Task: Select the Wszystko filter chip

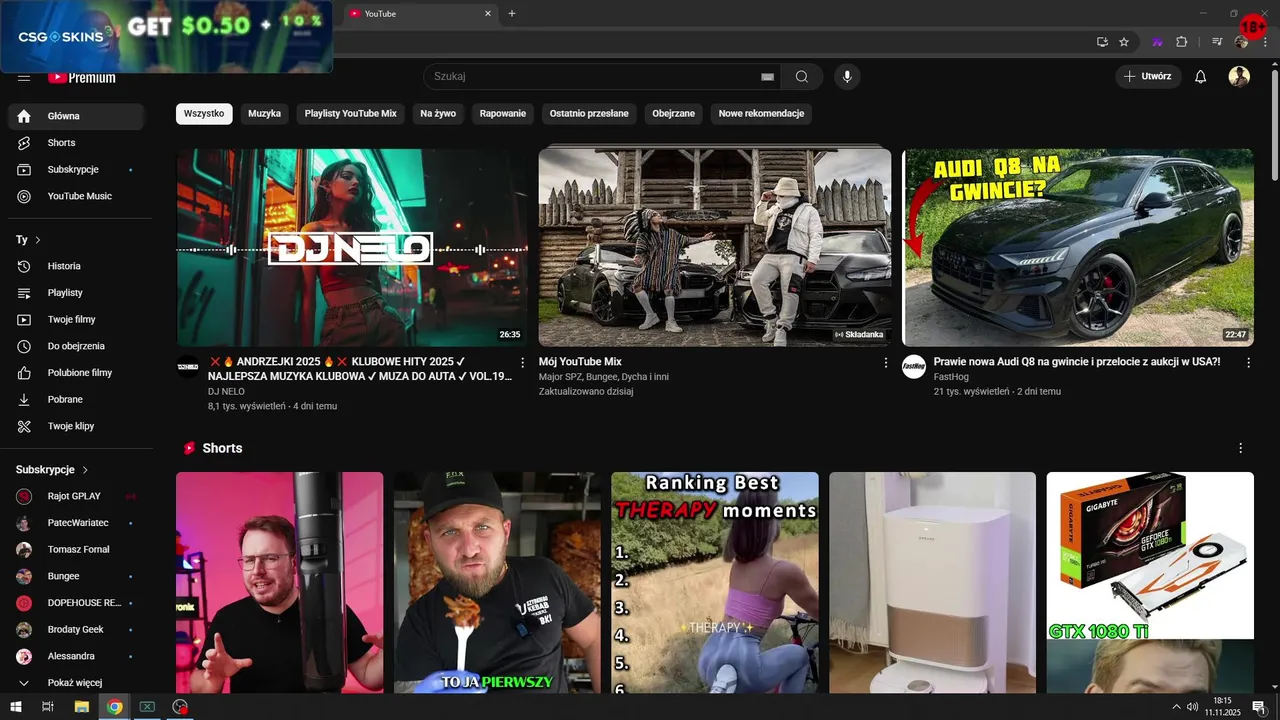Action: pyautogui.click(x=204, y=114)
